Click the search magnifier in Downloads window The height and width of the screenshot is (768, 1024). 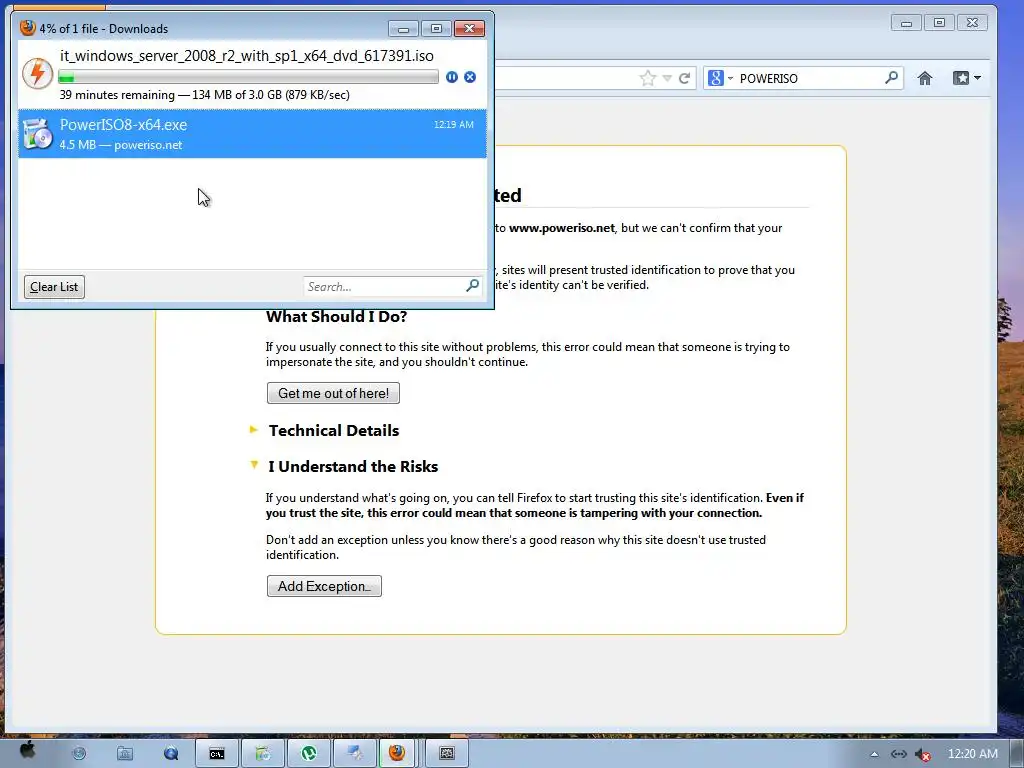click(x=472, y=286)
